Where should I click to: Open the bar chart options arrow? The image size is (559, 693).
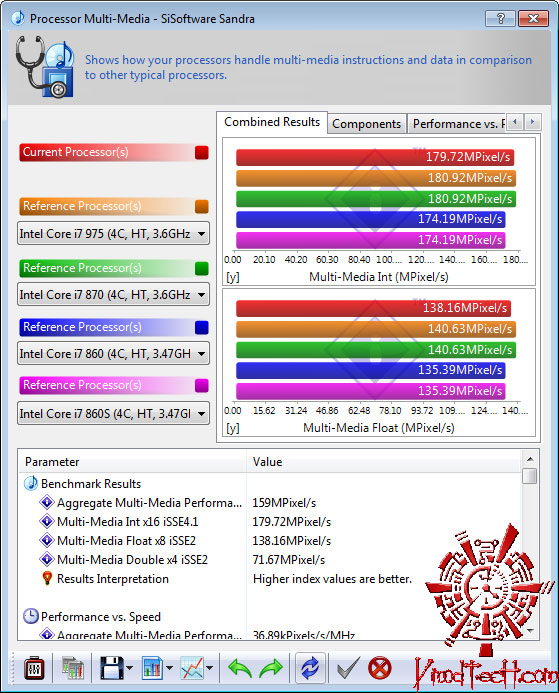[x=169, y=668]
